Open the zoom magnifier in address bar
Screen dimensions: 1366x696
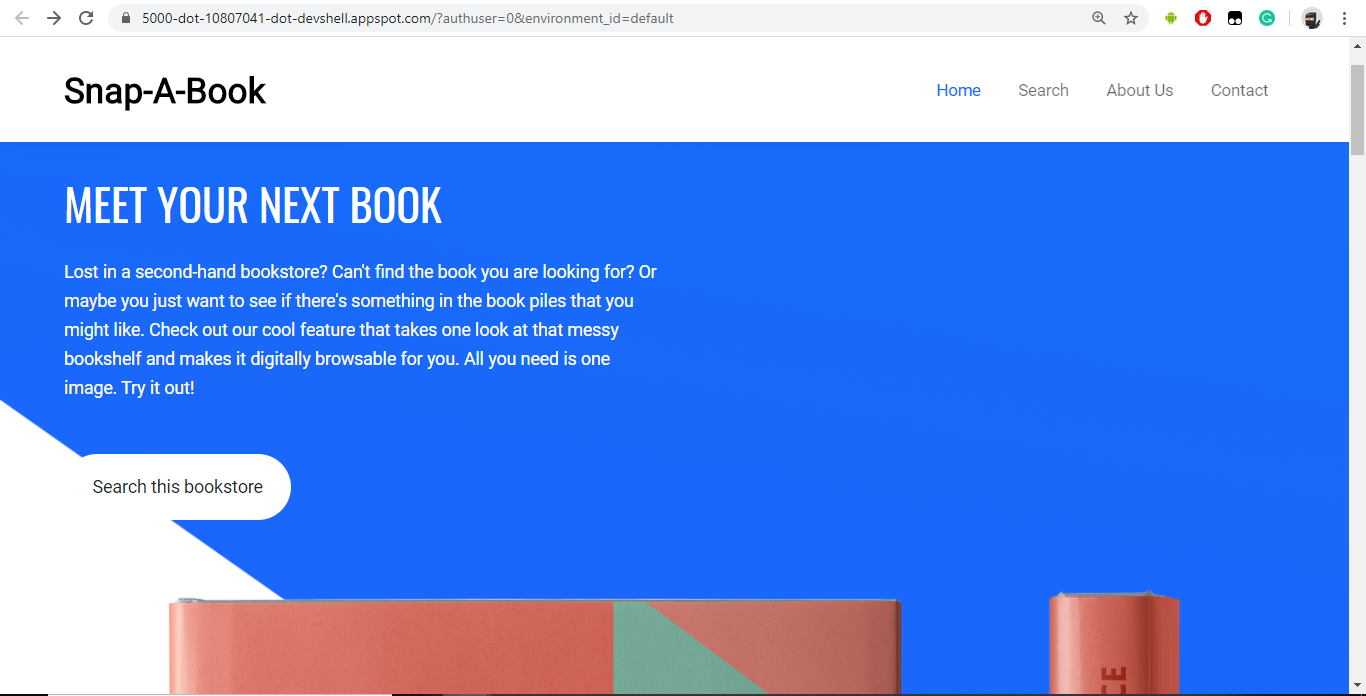pyautogui.click(x=1099, y=18)
